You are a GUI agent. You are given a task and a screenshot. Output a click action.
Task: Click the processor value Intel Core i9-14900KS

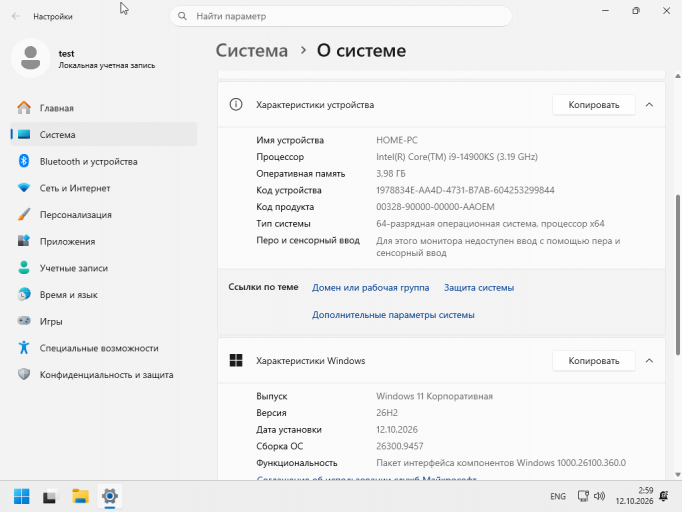click(457, 157)
